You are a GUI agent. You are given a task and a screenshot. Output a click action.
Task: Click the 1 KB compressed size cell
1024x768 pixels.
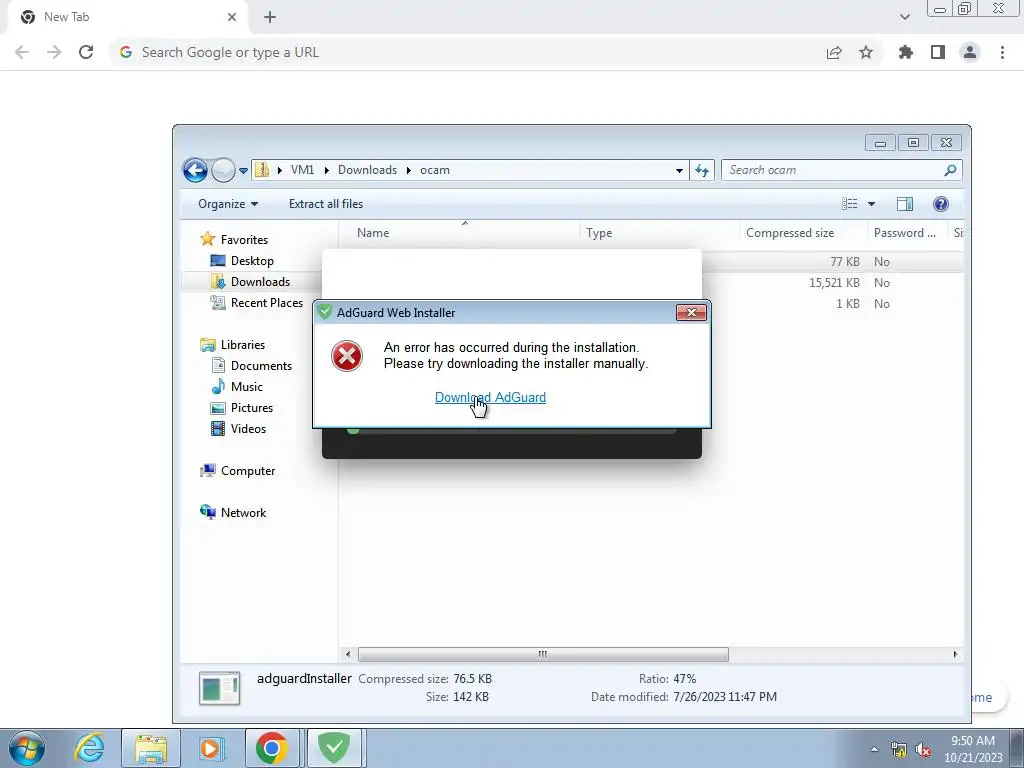848,304
